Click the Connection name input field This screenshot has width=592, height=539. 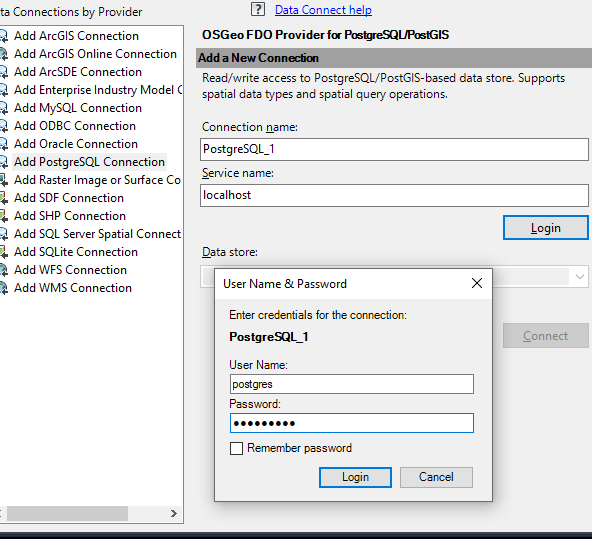point(394,149)
